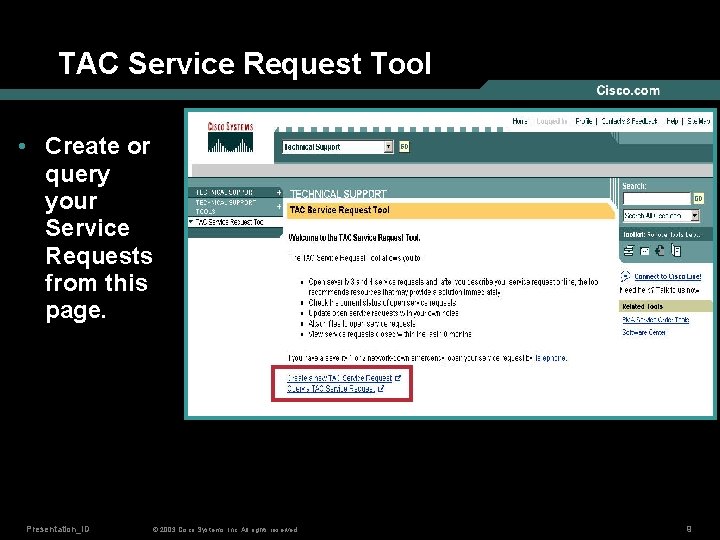Screen dimensions: 720x540
Task: Open the Software Center link
Action: point(644,332)
